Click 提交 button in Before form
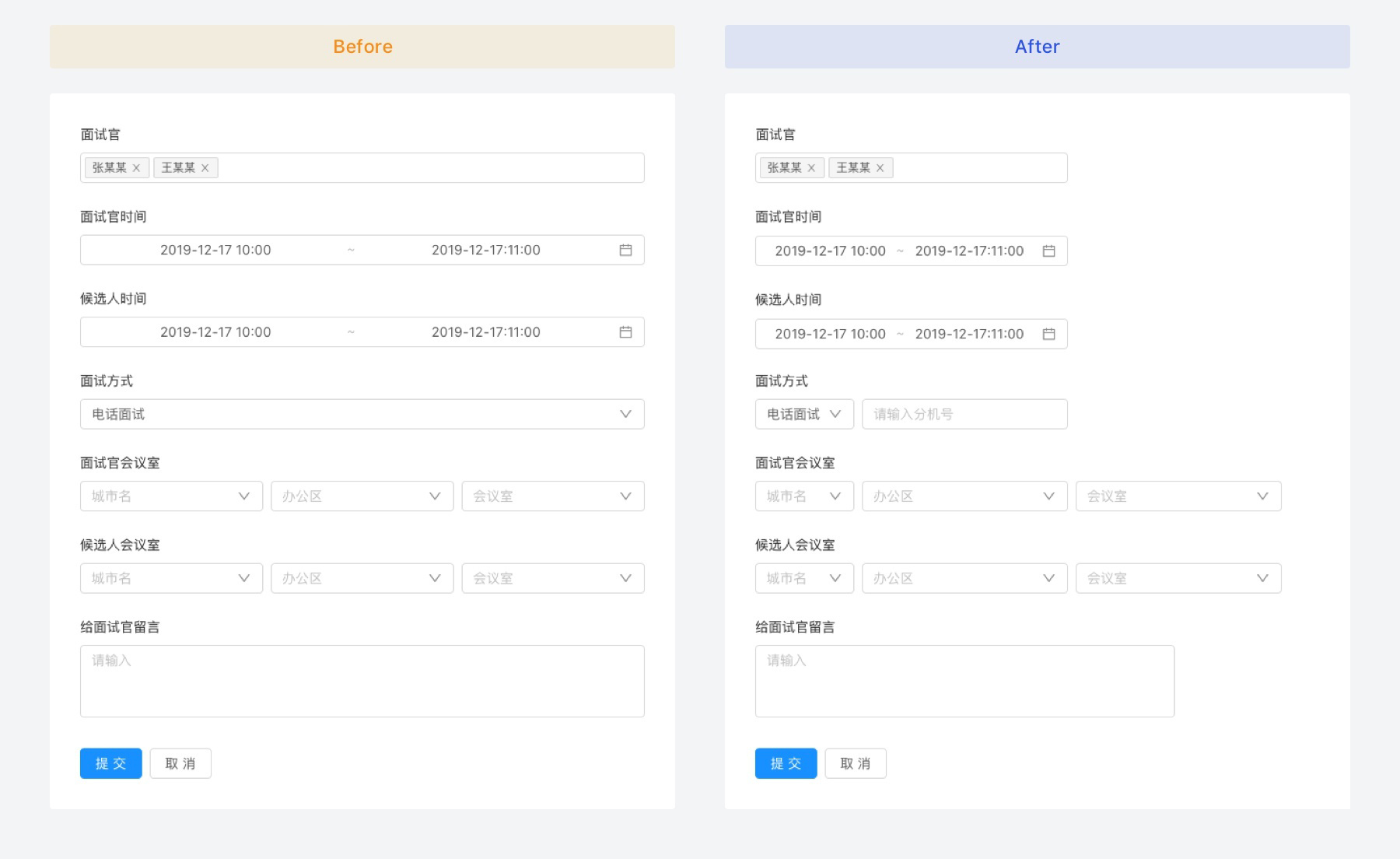 (110, 764)
